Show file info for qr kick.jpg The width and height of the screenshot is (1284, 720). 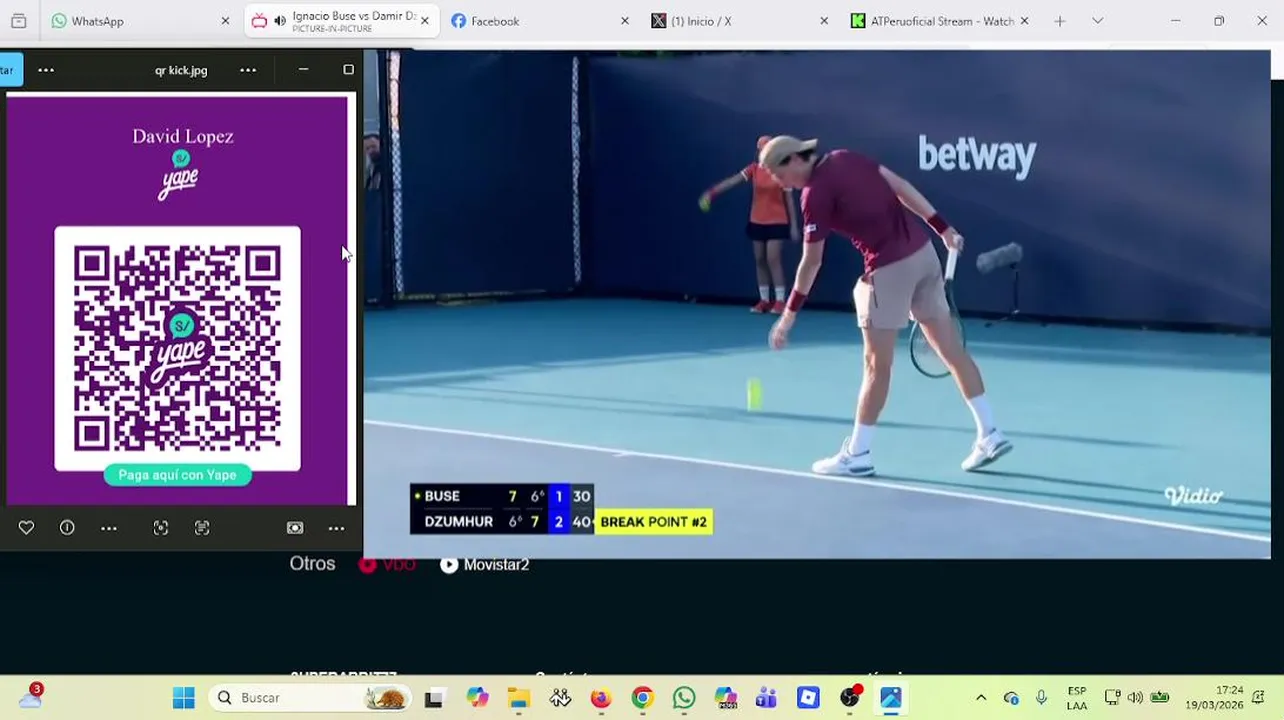click(67, 528)
